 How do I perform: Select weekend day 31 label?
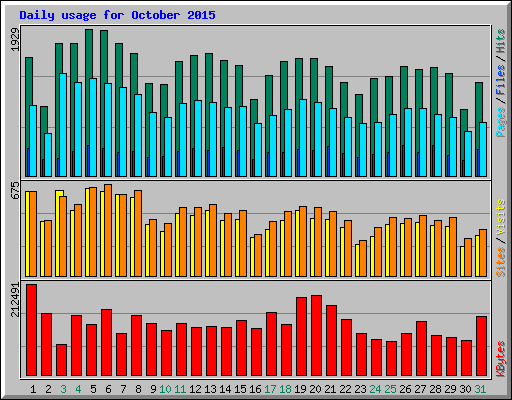tap(480, 389)
